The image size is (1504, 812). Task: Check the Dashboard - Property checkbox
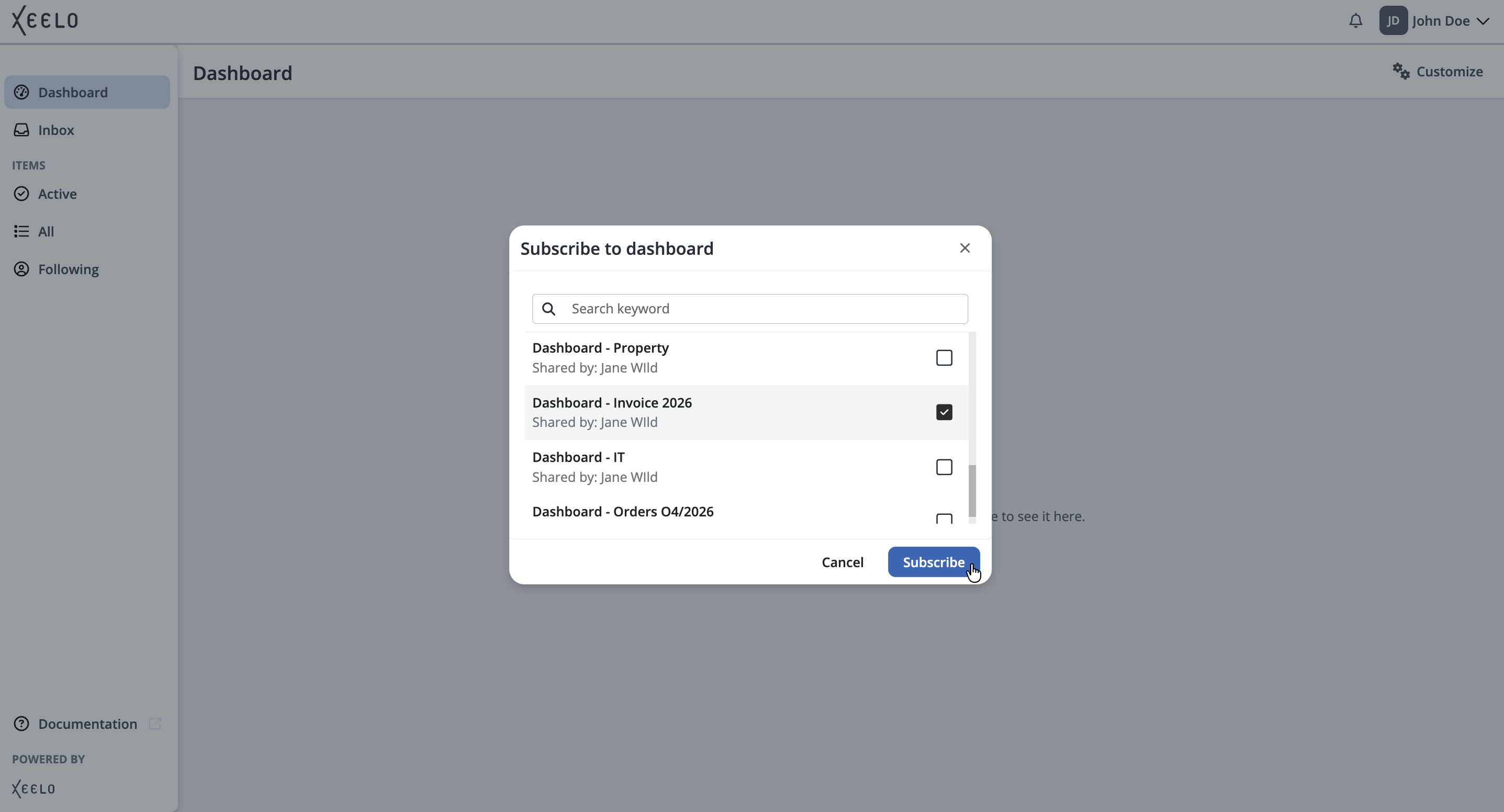tap(944, 358)
